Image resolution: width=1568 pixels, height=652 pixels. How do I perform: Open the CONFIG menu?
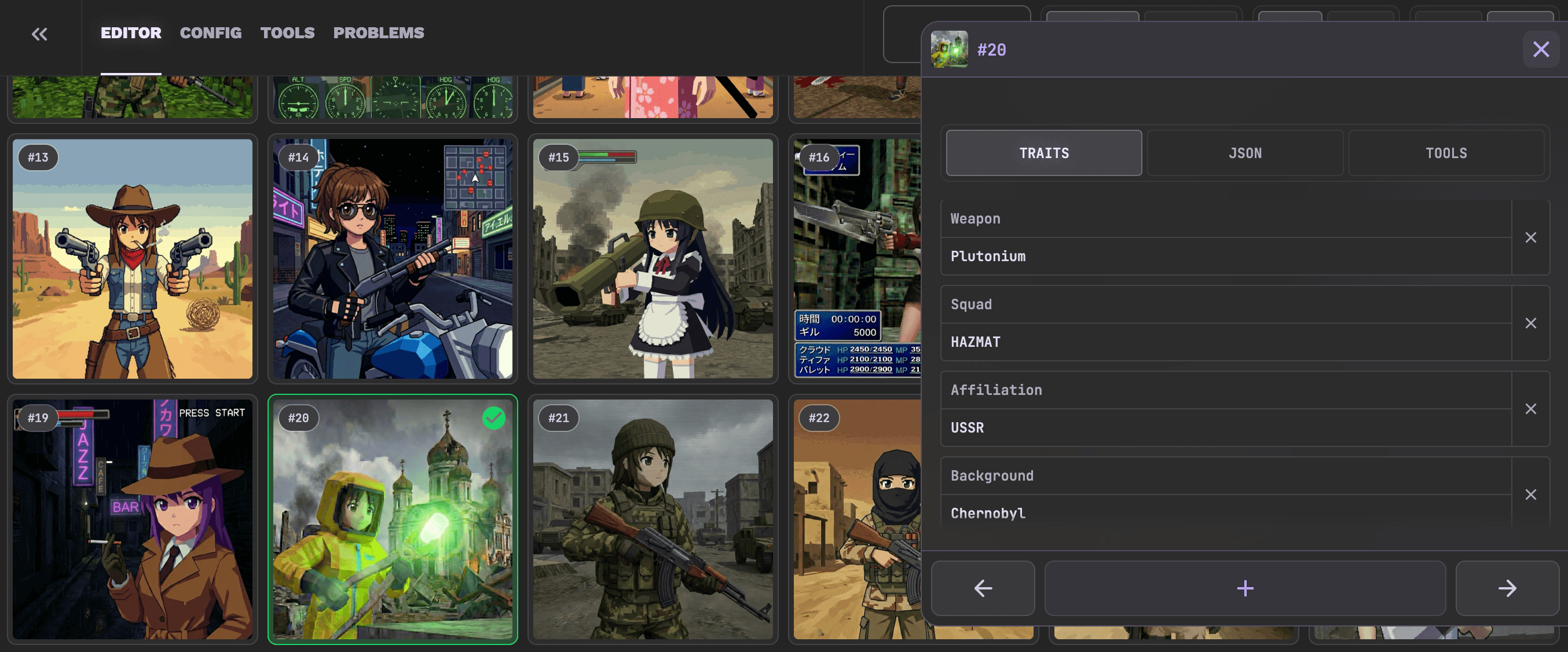(211, 33)
